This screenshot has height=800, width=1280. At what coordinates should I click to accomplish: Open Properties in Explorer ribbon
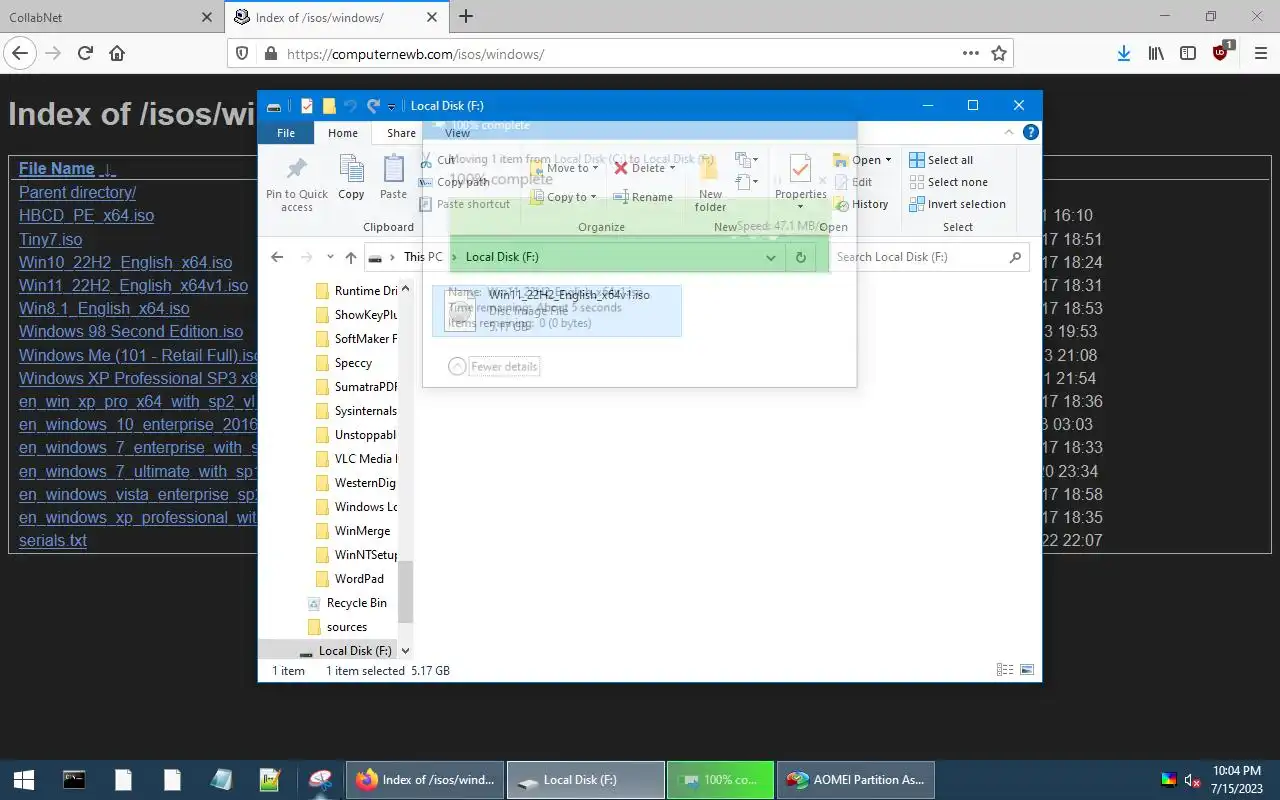800,180
